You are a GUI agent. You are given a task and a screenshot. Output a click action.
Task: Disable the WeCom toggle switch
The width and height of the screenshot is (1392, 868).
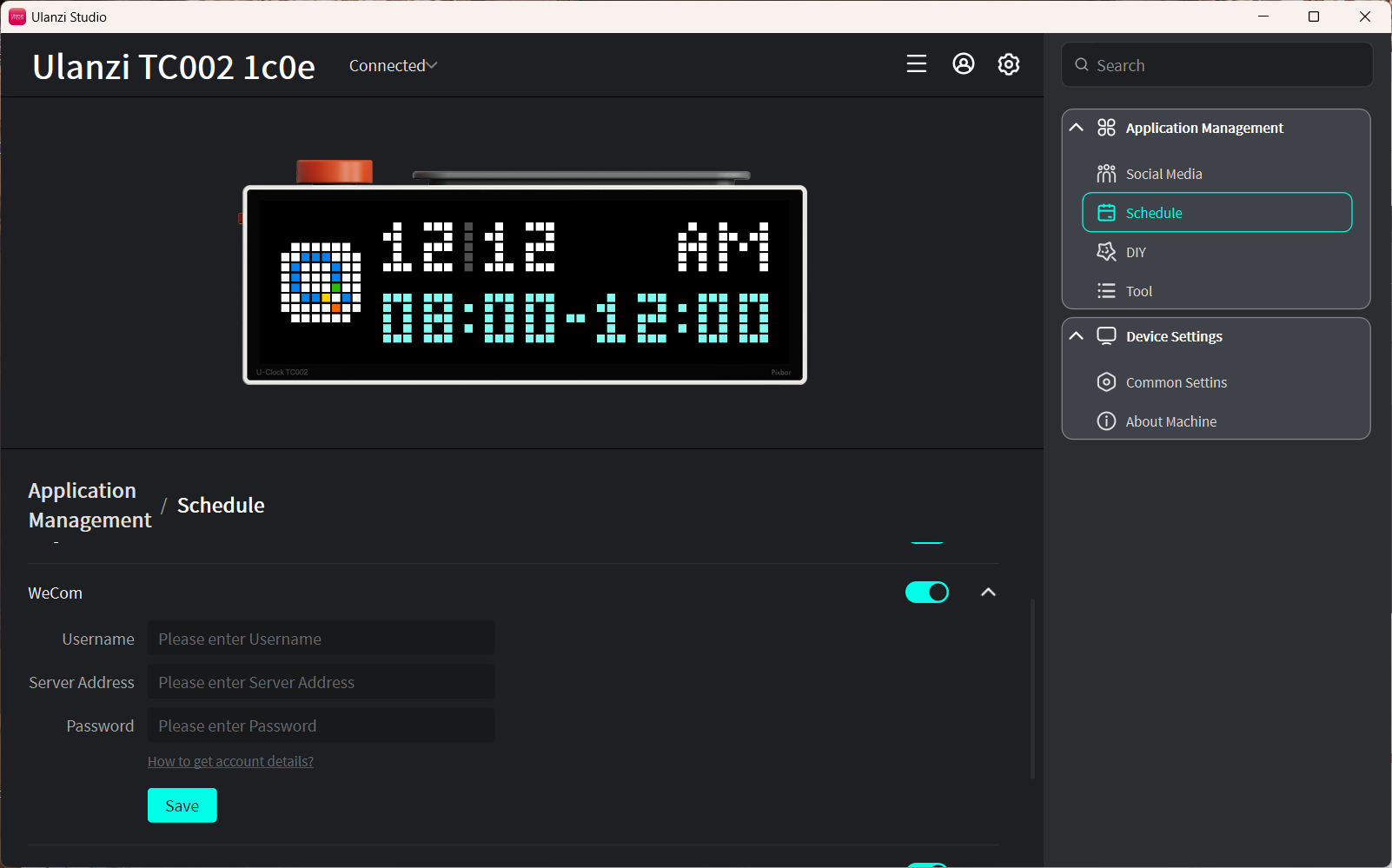pyautogui.click(x=927, y=593)
